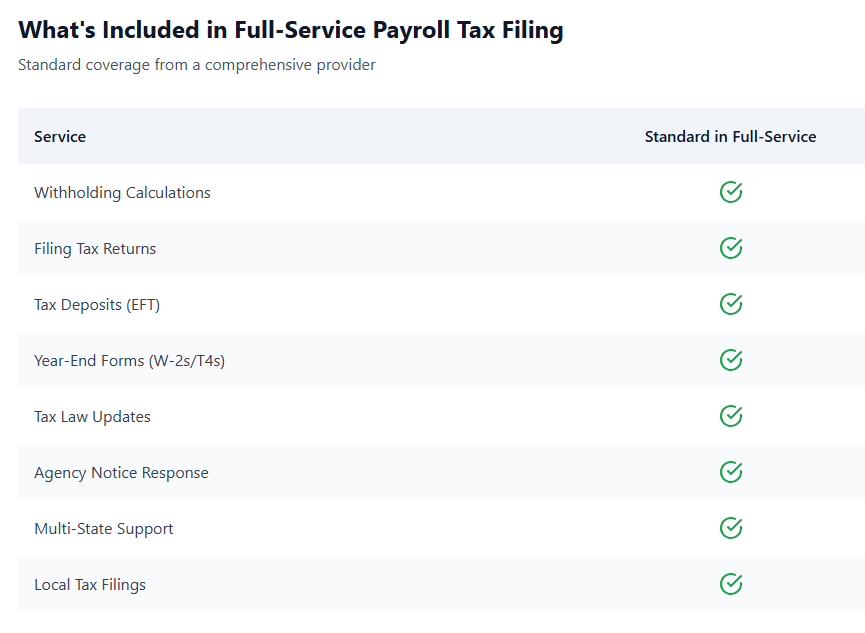Select the Year-End Forms (W-2s/T4s) label
The height and width of the screenshot is (633, 865).
[x=129, y=360]
